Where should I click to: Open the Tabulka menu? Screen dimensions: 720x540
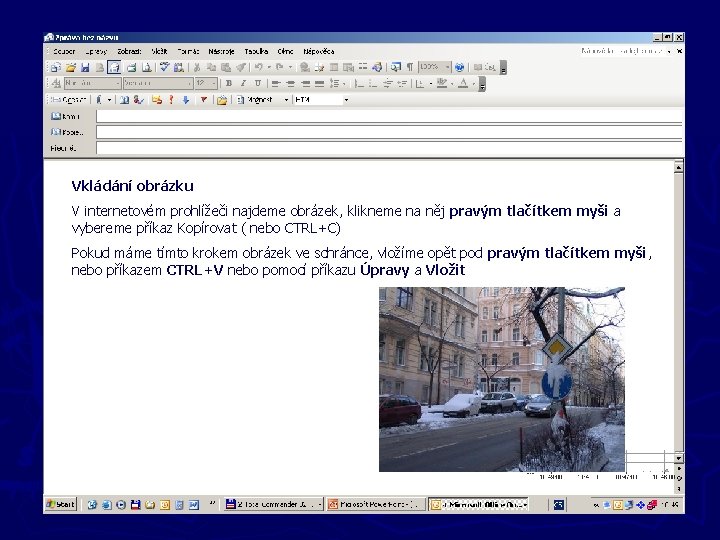(x=256, y=51)
